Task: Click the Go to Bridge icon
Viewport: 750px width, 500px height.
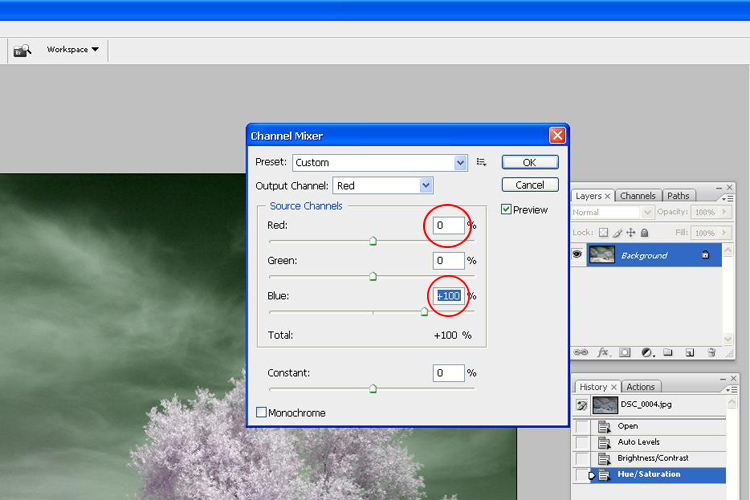Action: pyautogui.click(x=22, y=50)
